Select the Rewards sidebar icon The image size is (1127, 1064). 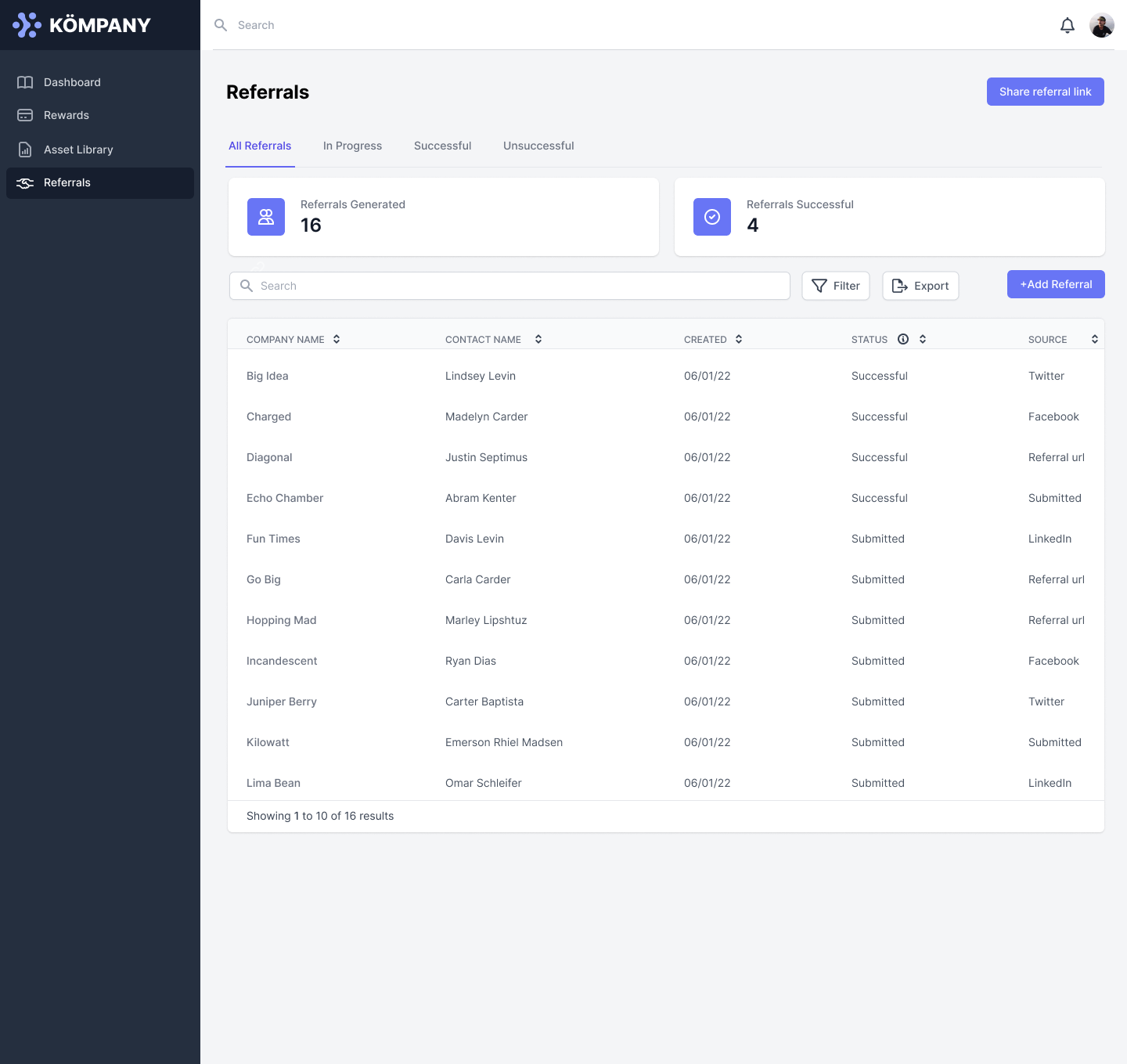coord(24,115)
